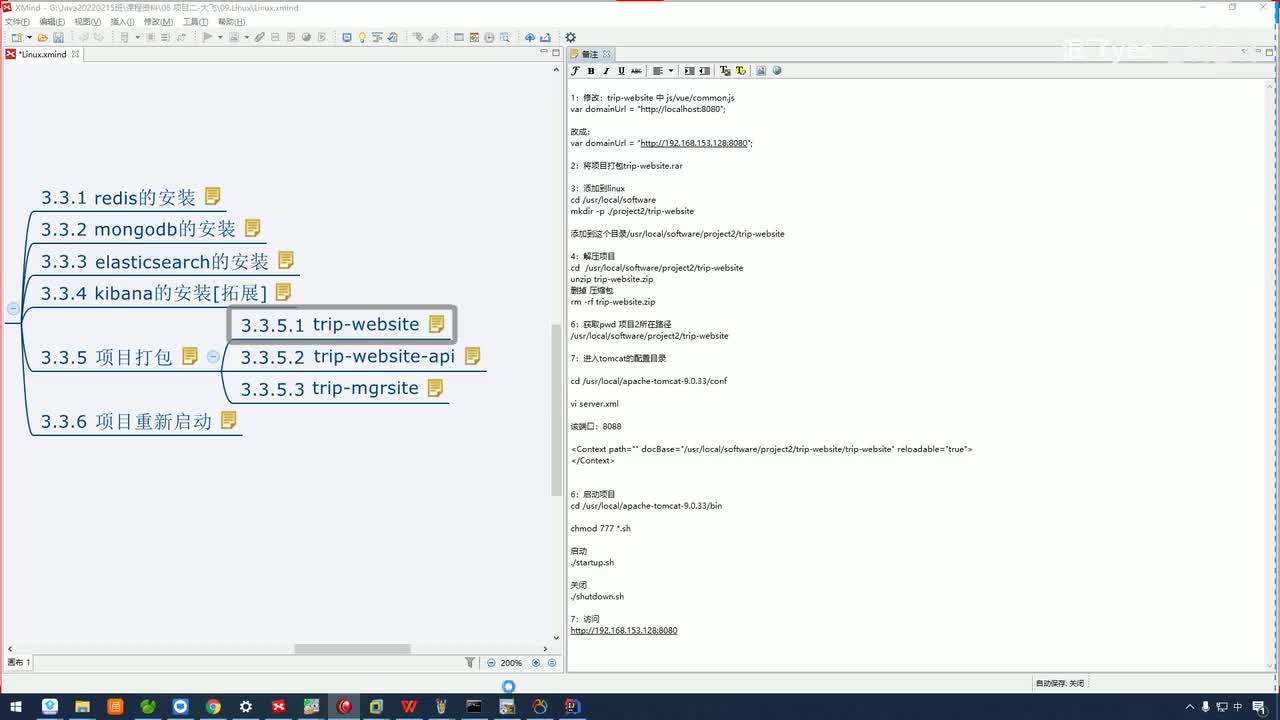Open text highlight color in notes toolbar
The height and width of the screenshot is (720, 1280).
point(740,71)
